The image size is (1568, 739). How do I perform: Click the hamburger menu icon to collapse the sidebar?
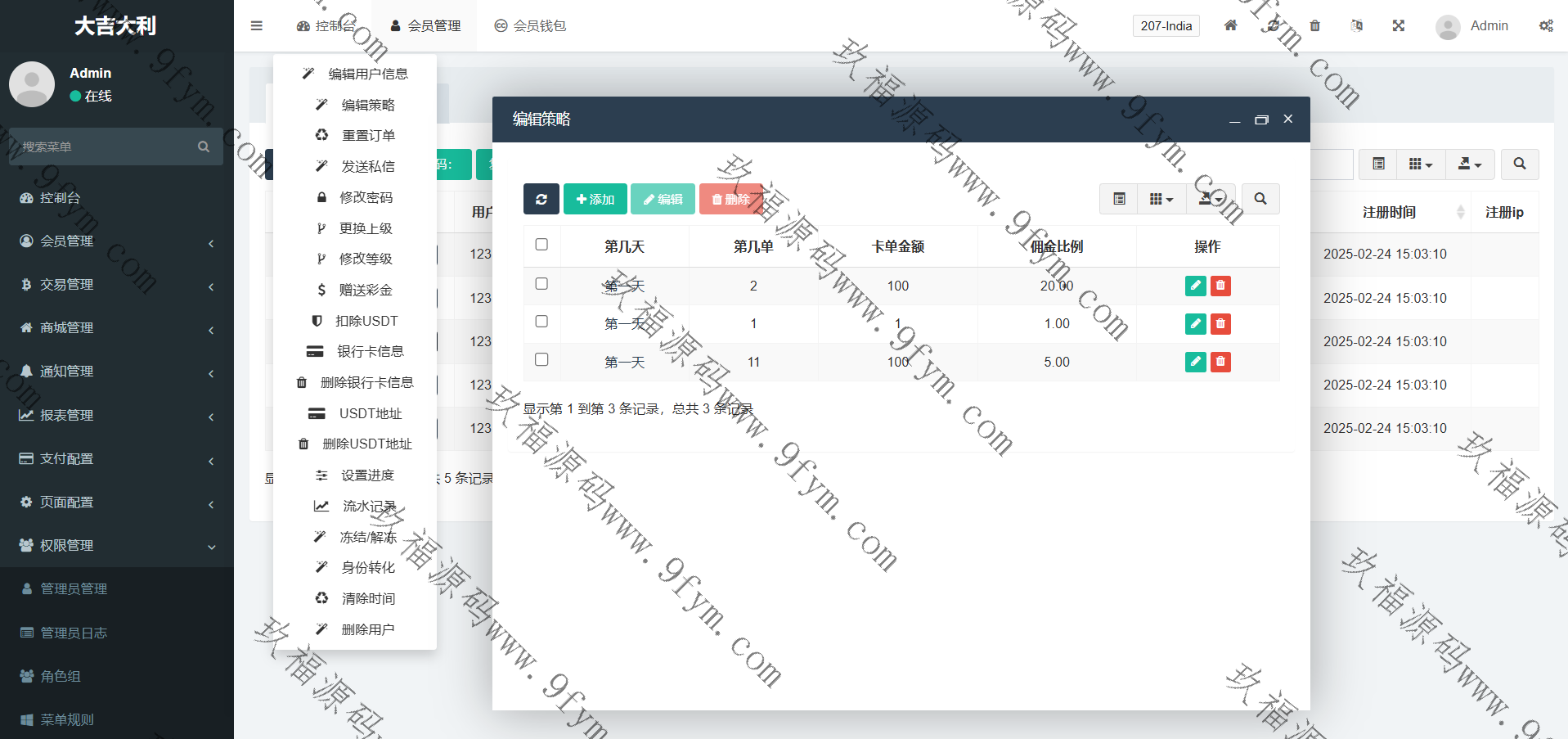click(257, 25)
